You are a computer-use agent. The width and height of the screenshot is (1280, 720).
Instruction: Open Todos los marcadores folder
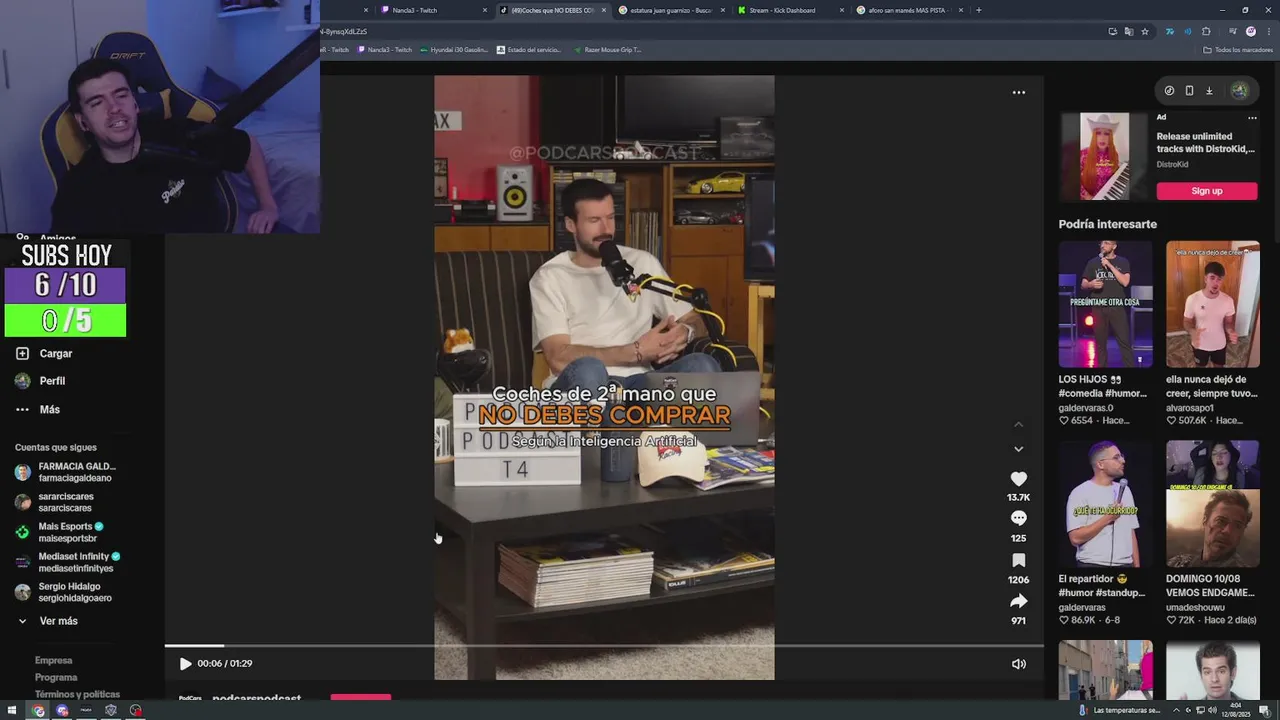[1238, 50]
